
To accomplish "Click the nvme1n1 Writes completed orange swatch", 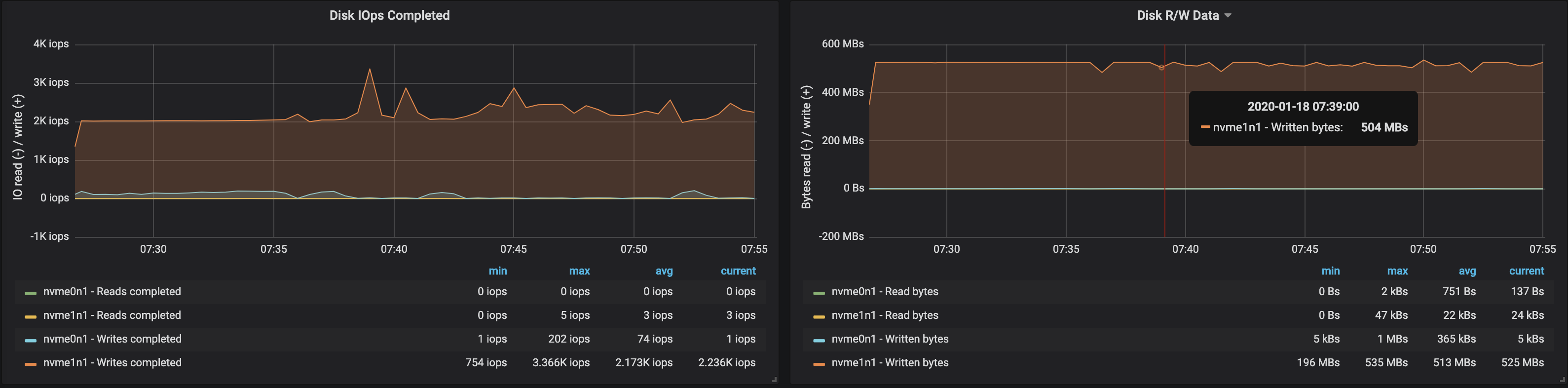I will coord(31,364).
